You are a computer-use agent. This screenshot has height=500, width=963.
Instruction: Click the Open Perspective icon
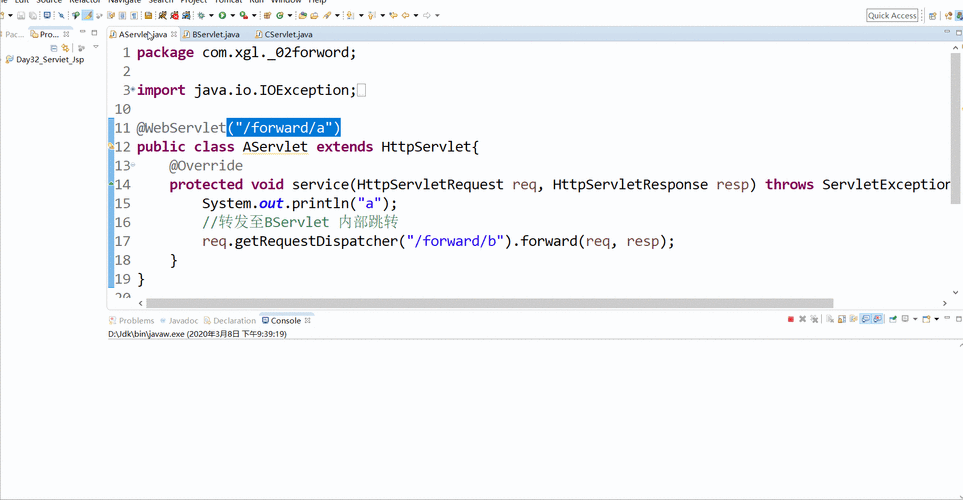(933, 16)
